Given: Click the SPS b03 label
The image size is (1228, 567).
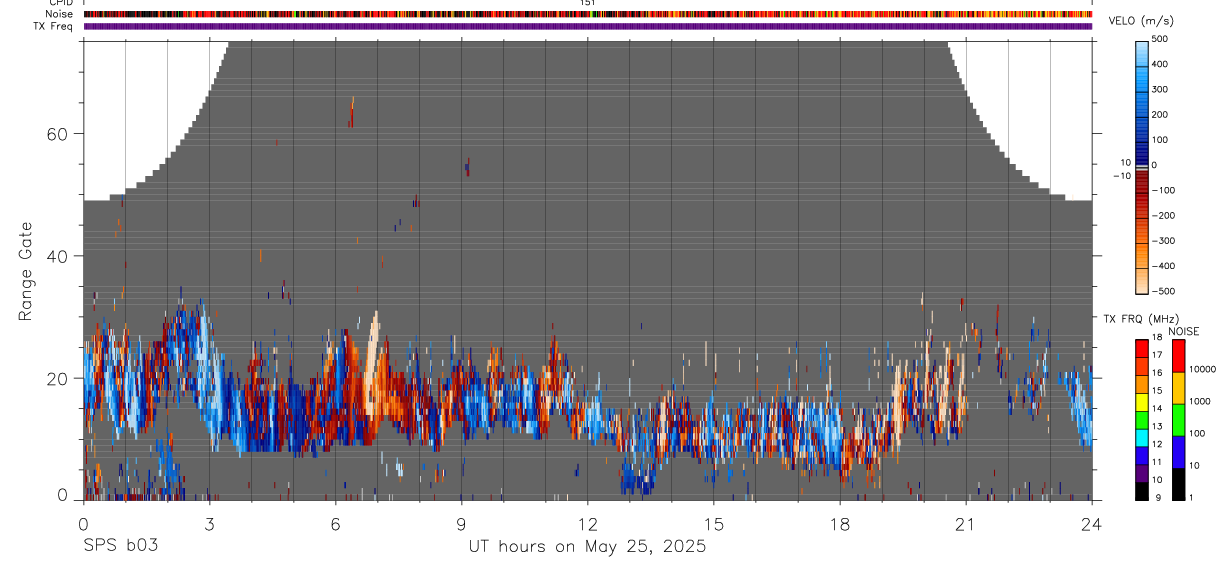Looking at the screenshot, I should coord(120,546).
